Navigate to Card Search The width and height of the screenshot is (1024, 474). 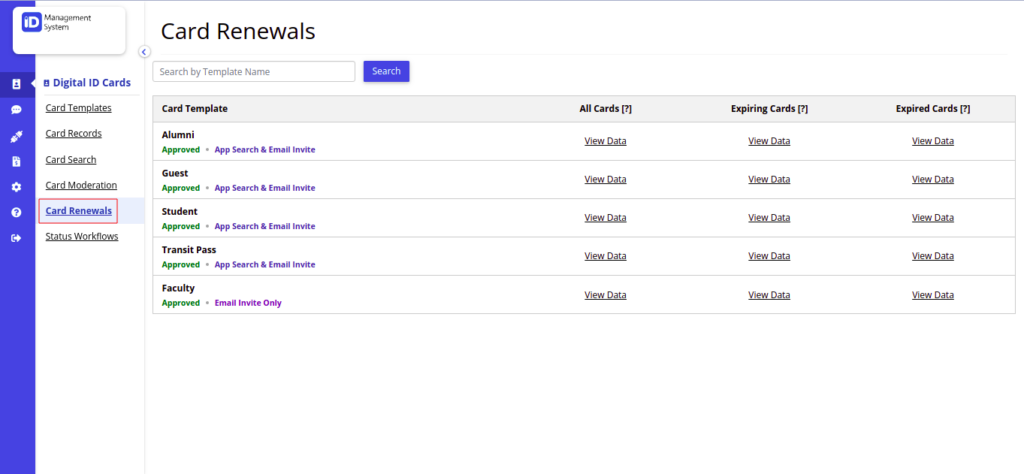tap(71, 159)
